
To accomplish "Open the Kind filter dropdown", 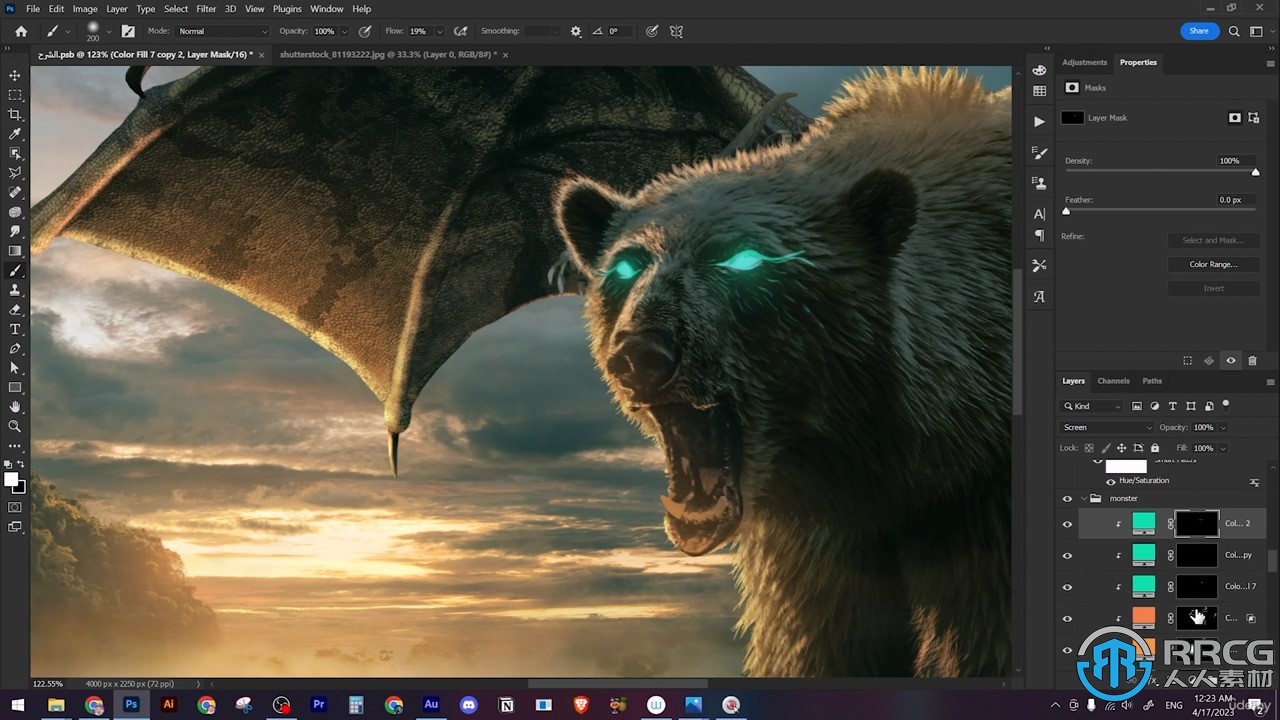I will pyautogui.click(x=1092, y=406).
